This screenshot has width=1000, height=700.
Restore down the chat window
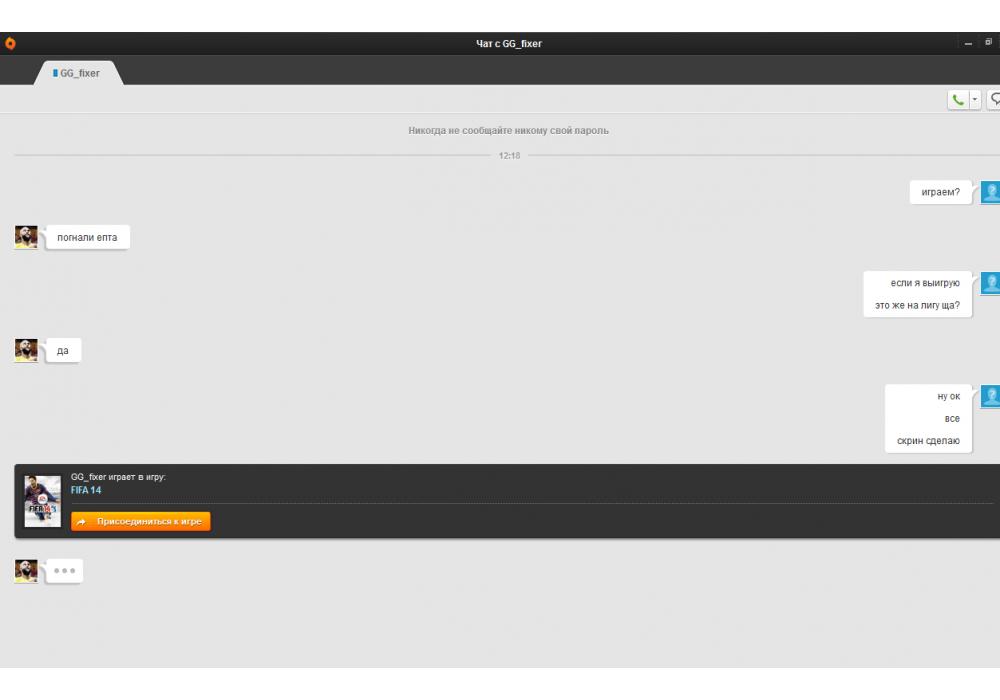tap(989, 42)
